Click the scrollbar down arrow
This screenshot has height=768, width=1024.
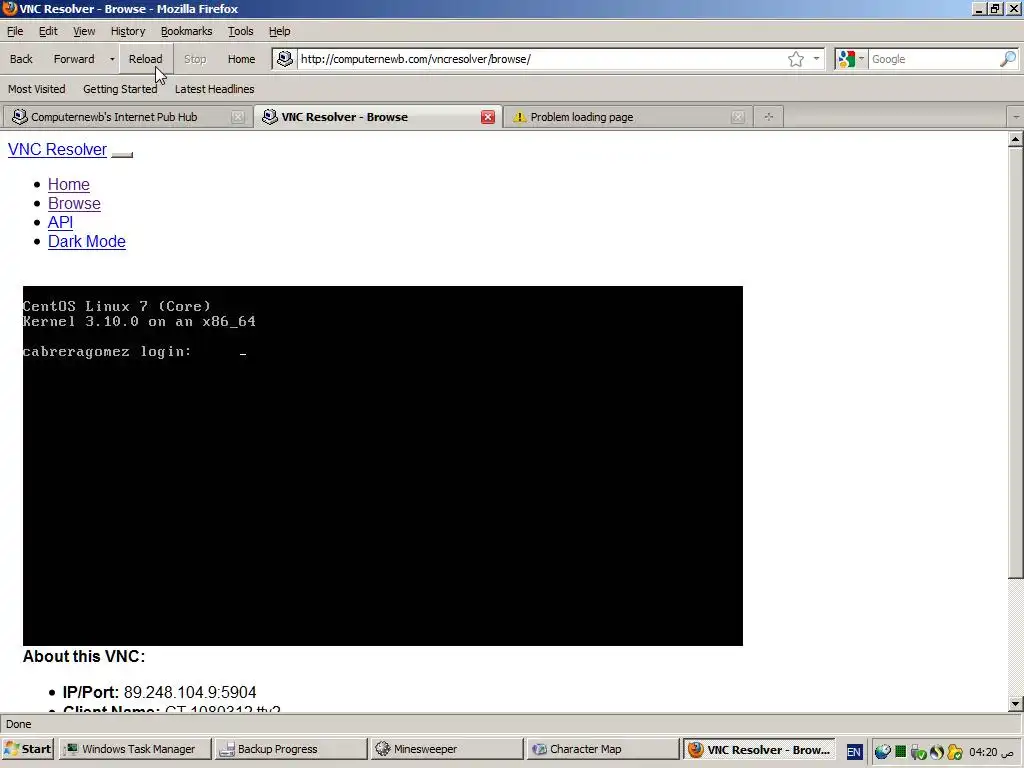1016,703
